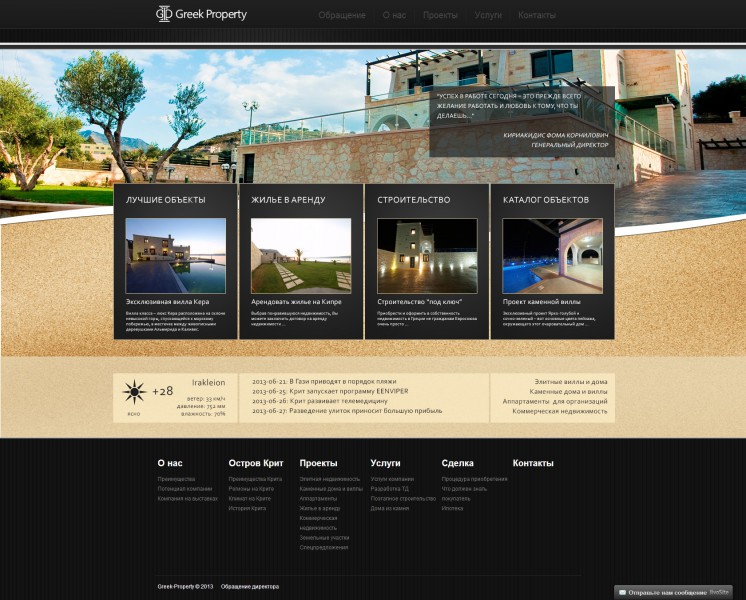The width and height of the screenshot is (746, 600).
Task: Open Контакты in the top navigation
Action: tap(537, 15)
